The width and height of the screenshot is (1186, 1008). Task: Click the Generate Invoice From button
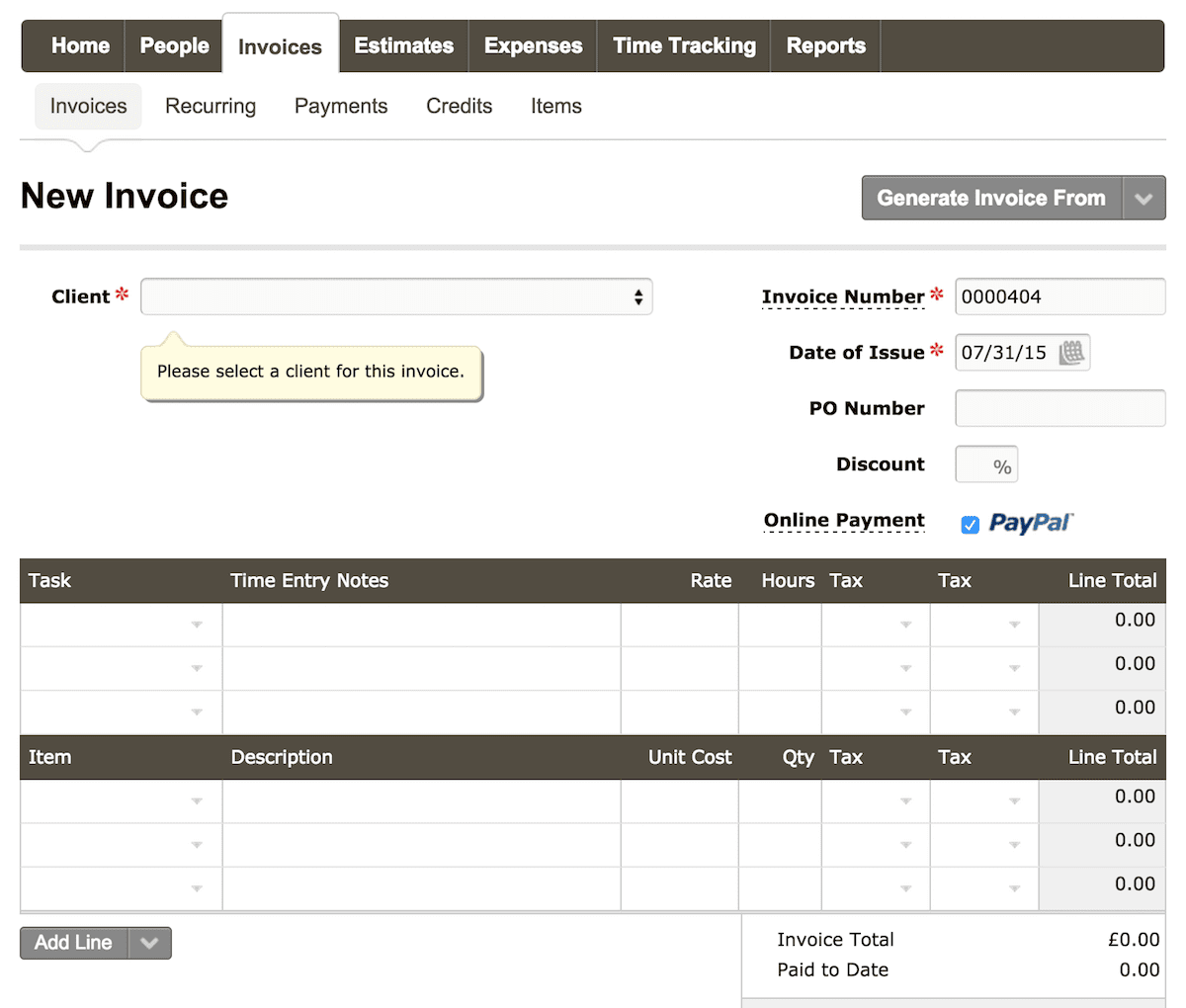coord(989,198)
